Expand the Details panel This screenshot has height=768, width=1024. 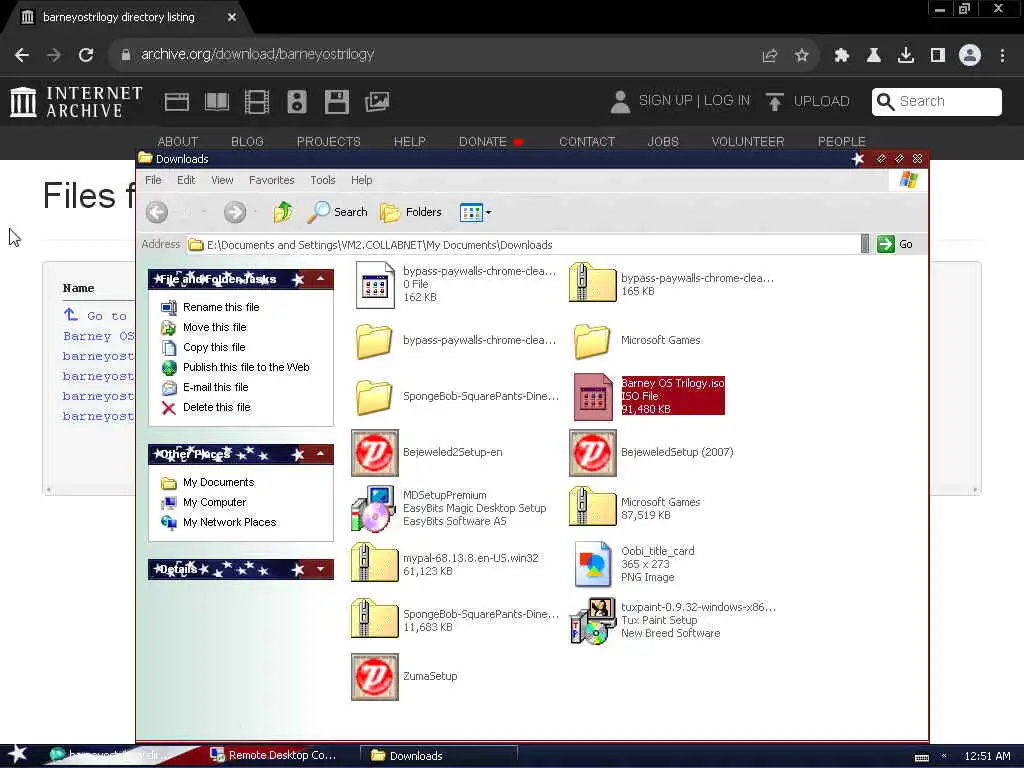(x=321, y=569)
